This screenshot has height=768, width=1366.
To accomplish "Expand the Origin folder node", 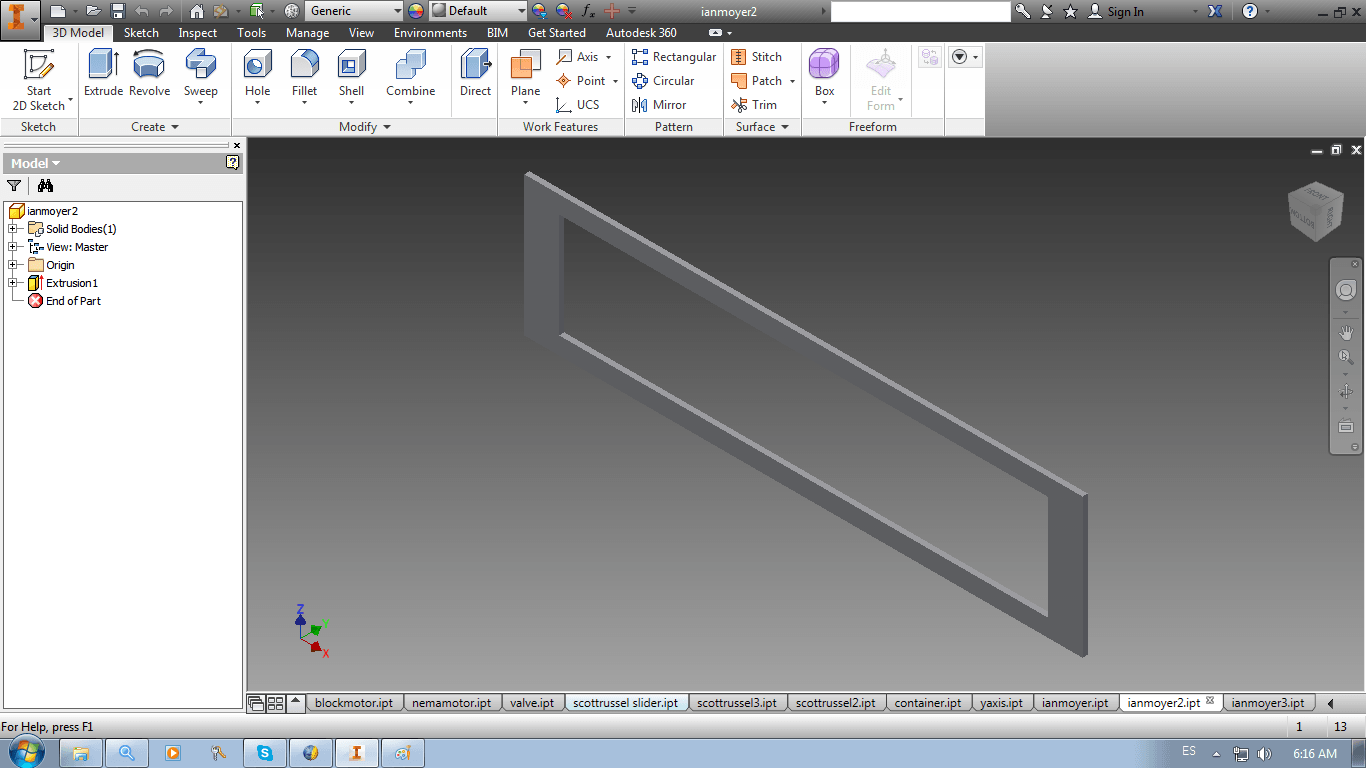I will [x=13, y=265].
